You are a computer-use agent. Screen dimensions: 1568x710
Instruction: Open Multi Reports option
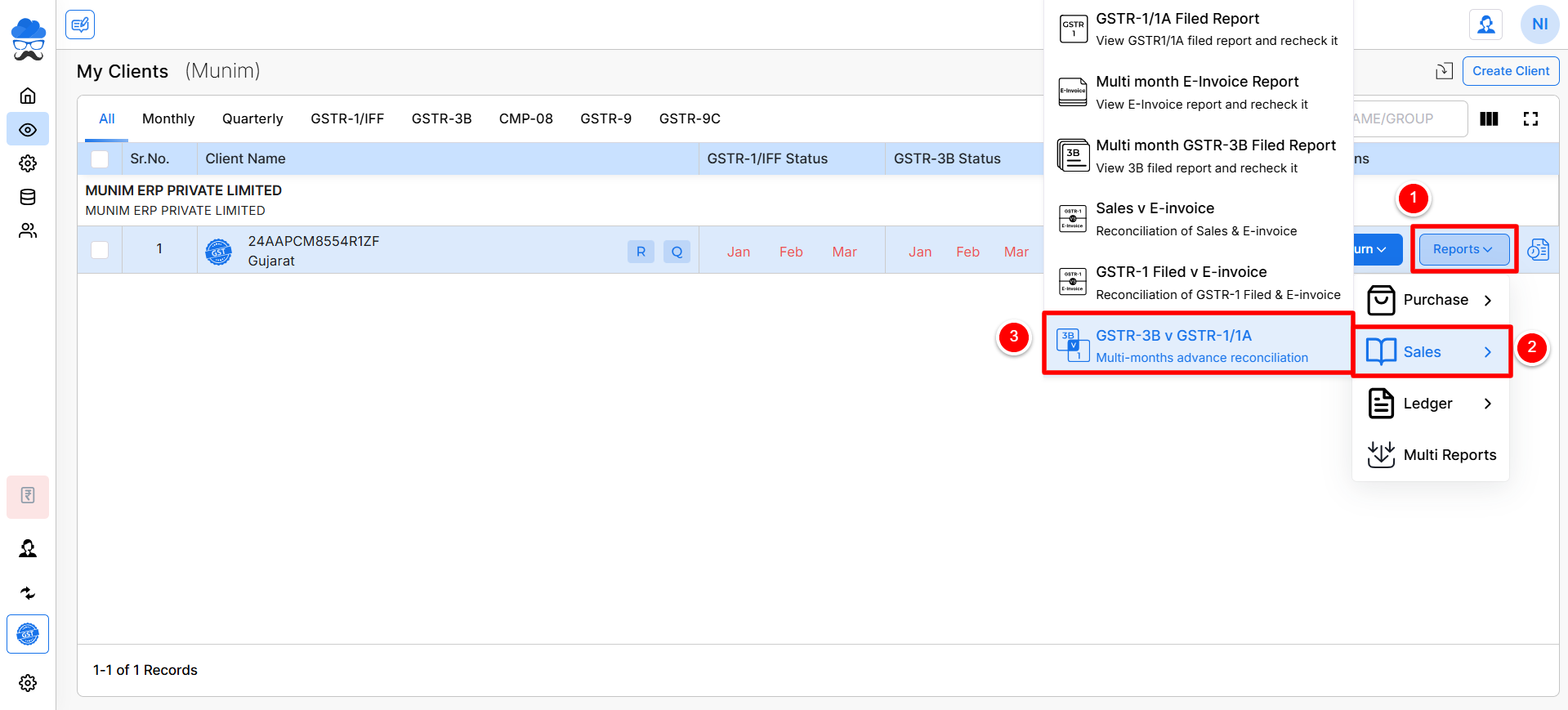coord(1431,455)
